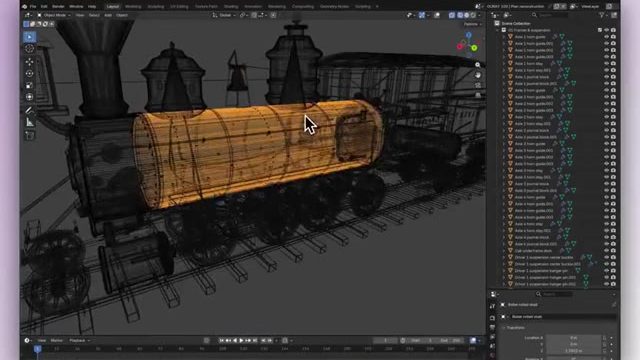Jump to the timeline start frame
Viewport: 640px width, 360px height.
coord(221,340)
